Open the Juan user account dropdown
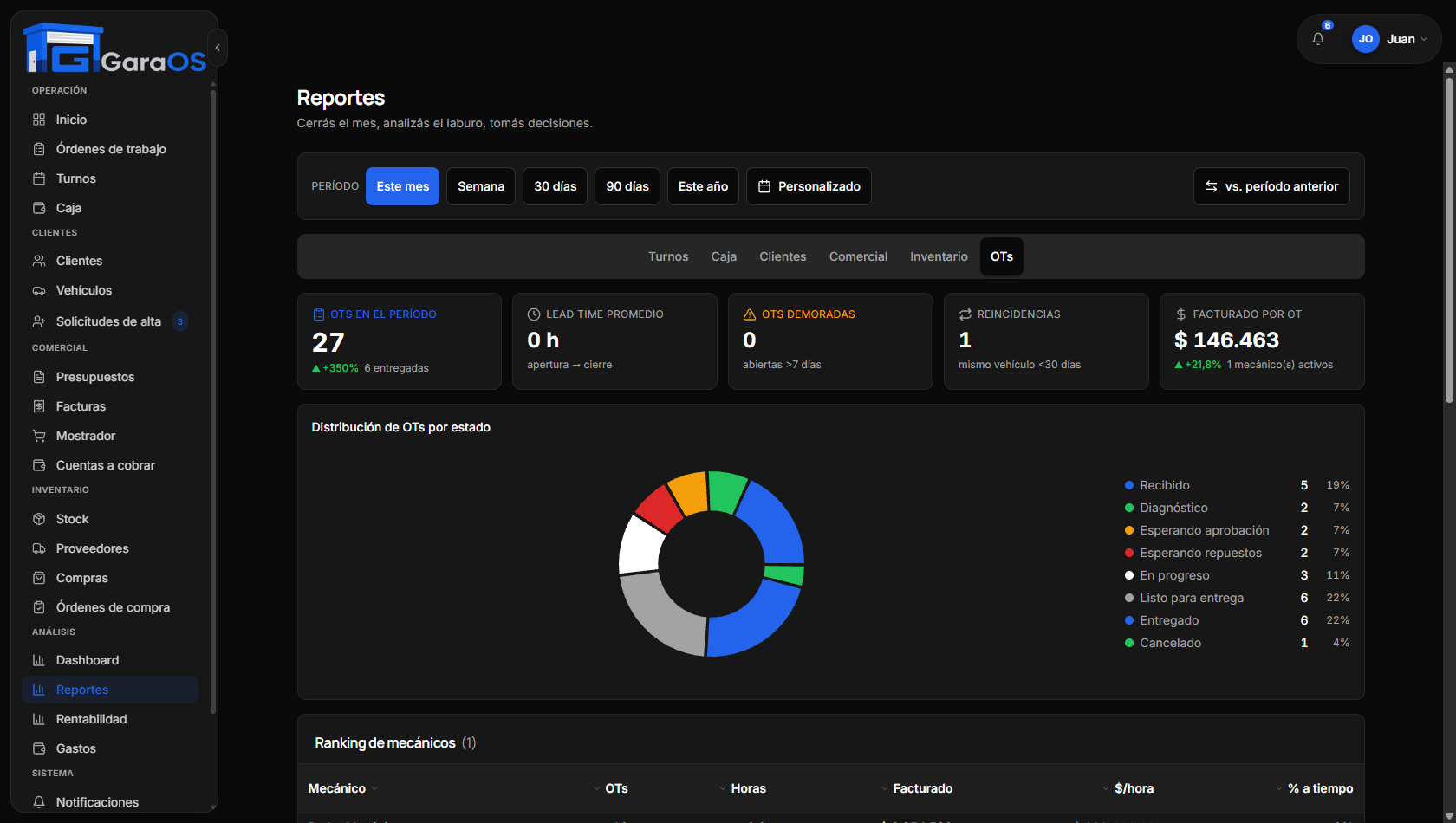Image resolution: width=1456 pixels, height=823 pixels. [x=1389, y=39]
